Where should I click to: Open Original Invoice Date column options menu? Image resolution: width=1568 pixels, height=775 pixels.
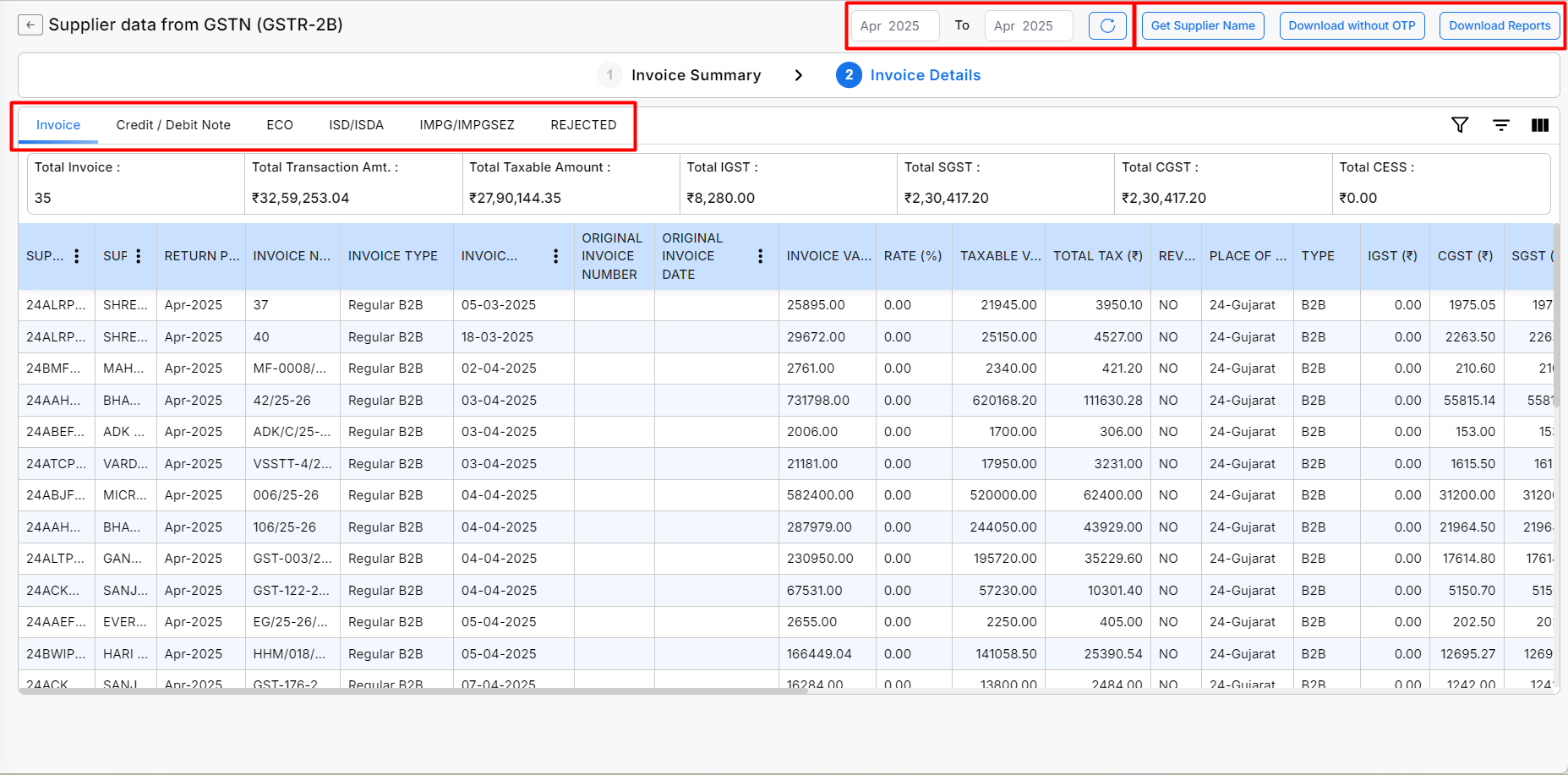[760, 256]
